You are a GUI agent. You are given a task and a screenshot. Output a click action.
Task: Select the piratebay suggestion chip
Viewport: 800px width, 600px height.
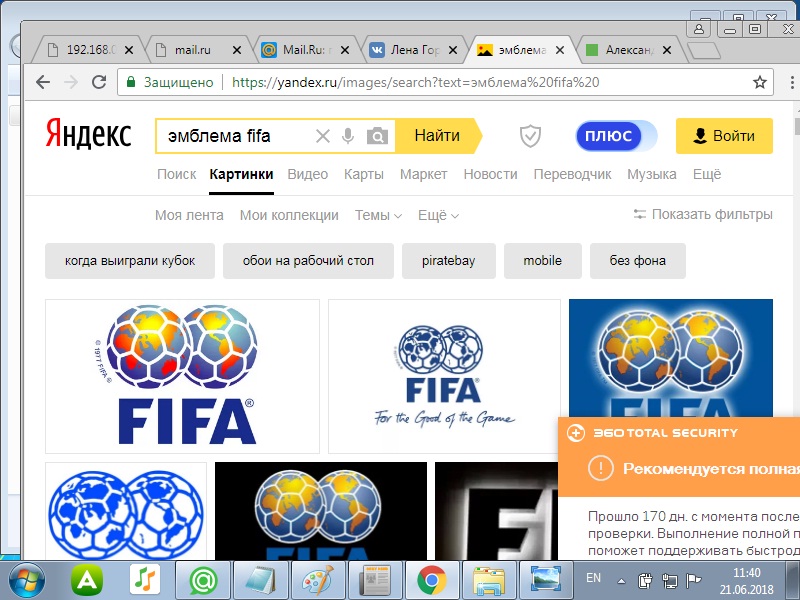pos(448,261)
